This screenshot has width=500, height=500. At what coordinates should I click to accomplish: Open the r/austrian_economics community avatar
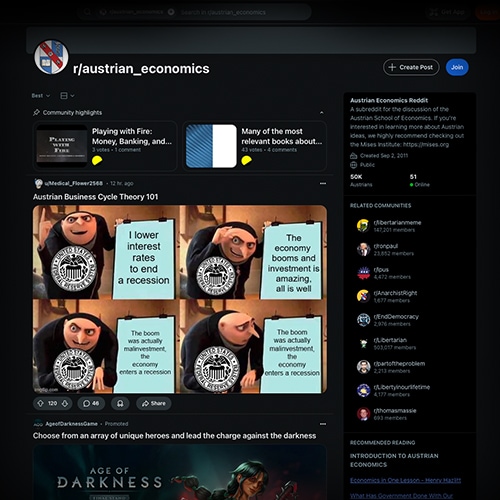pos(51,57)
